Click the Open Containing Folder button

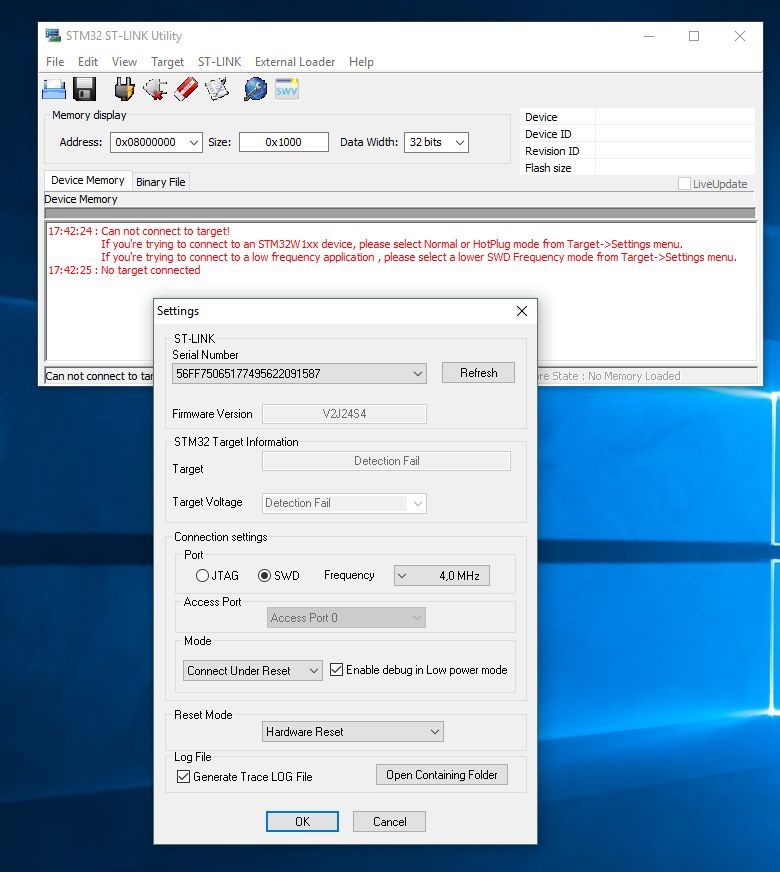tap(442, 775)
